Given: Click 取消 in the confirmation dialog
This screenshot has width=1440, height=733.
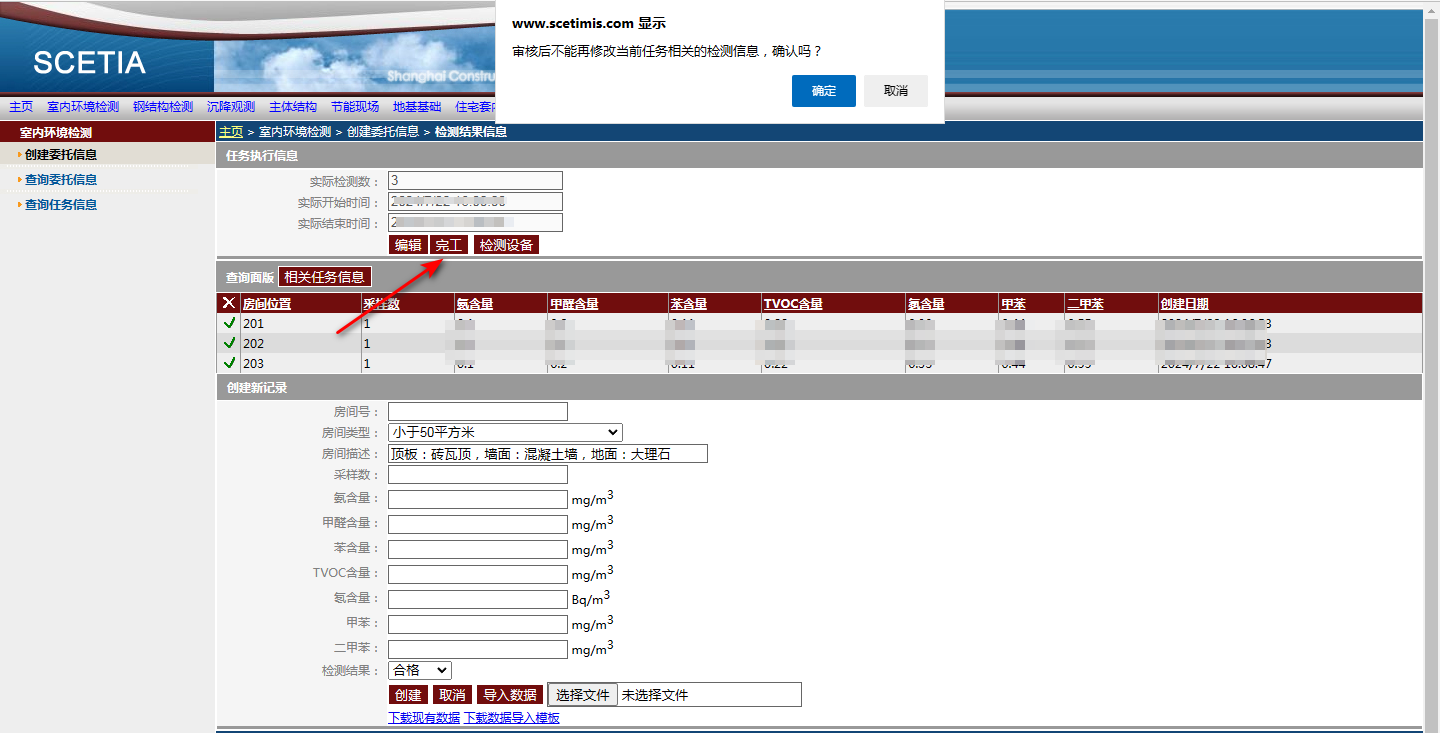Looking at the screenshot, I should pyautogui.click(x=895, y=91).
